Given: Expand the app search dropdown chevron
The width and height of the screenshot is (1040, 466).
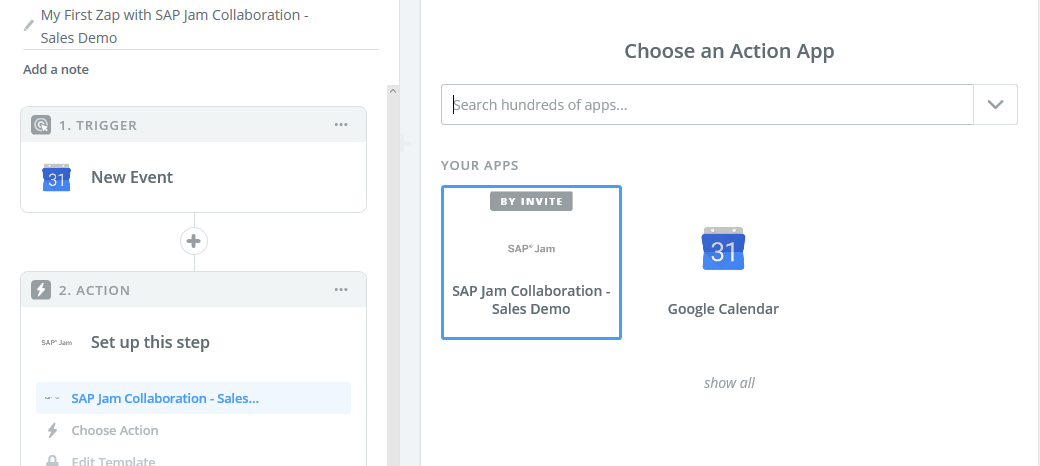Looking at the screenshot, I should coord(995,105).
